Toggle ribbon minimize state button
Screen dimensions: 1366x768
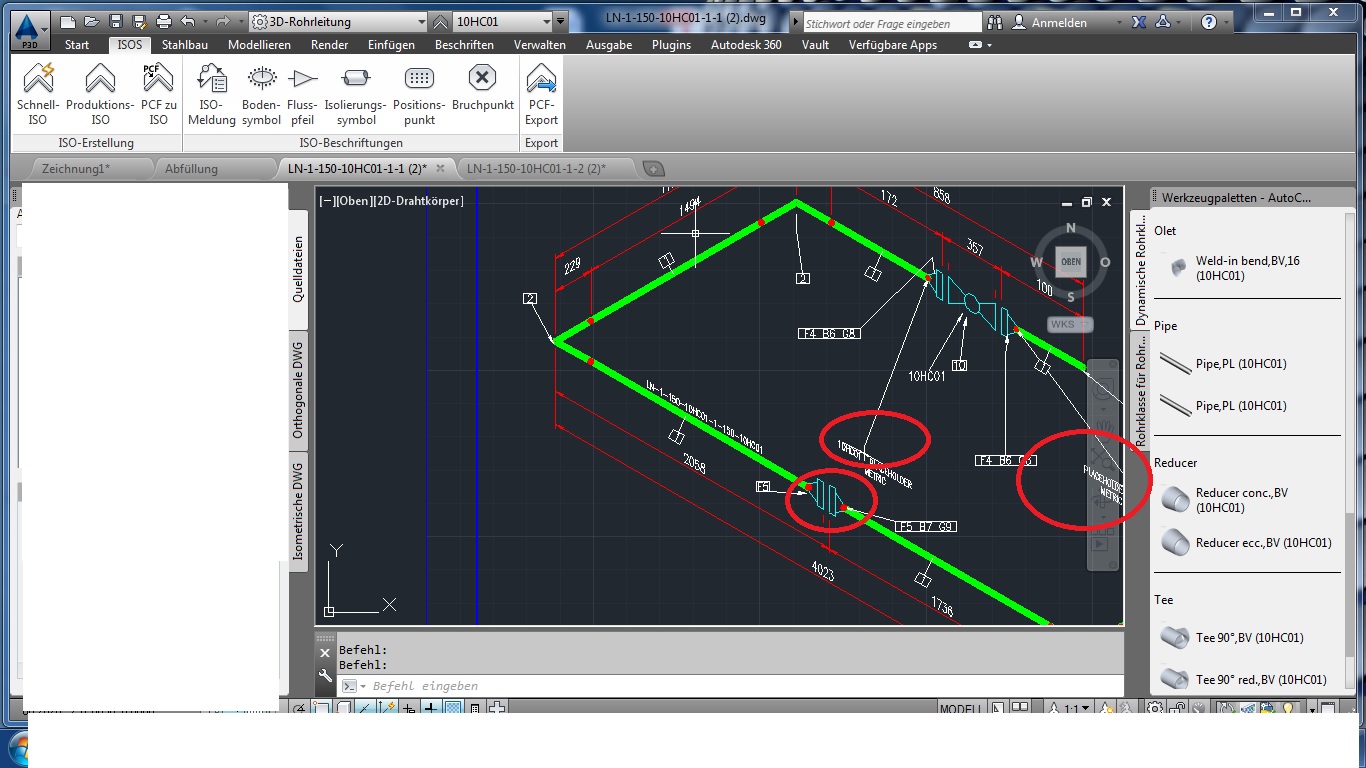(976, 45)
